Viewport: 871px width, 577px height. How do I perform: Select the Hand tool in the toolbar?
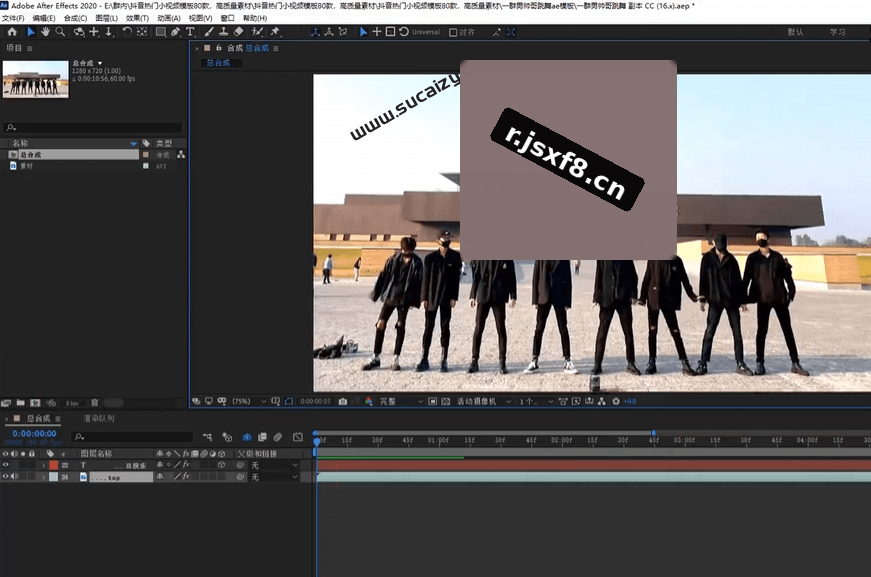tap(45, 32)
